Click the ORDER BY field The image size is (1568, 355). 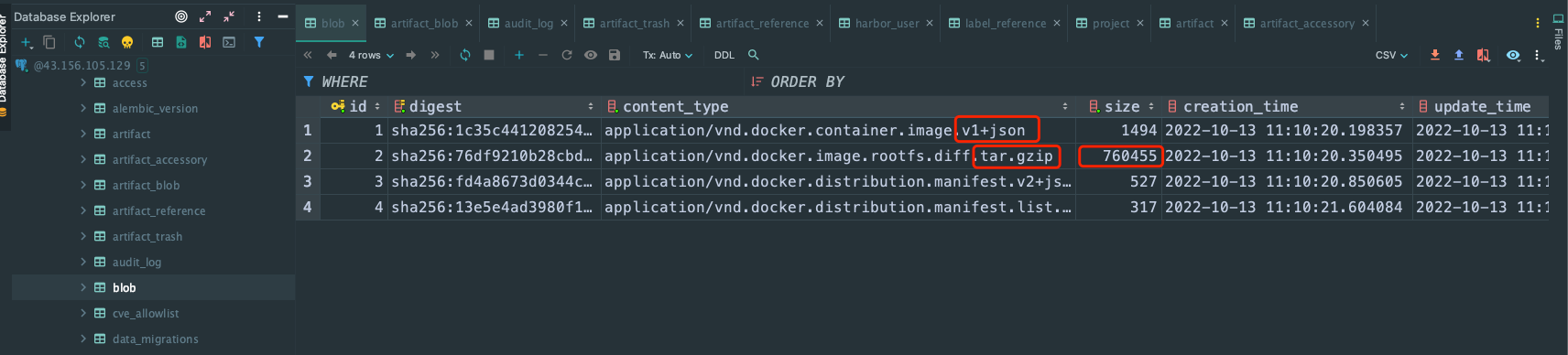coord(1148,81)
